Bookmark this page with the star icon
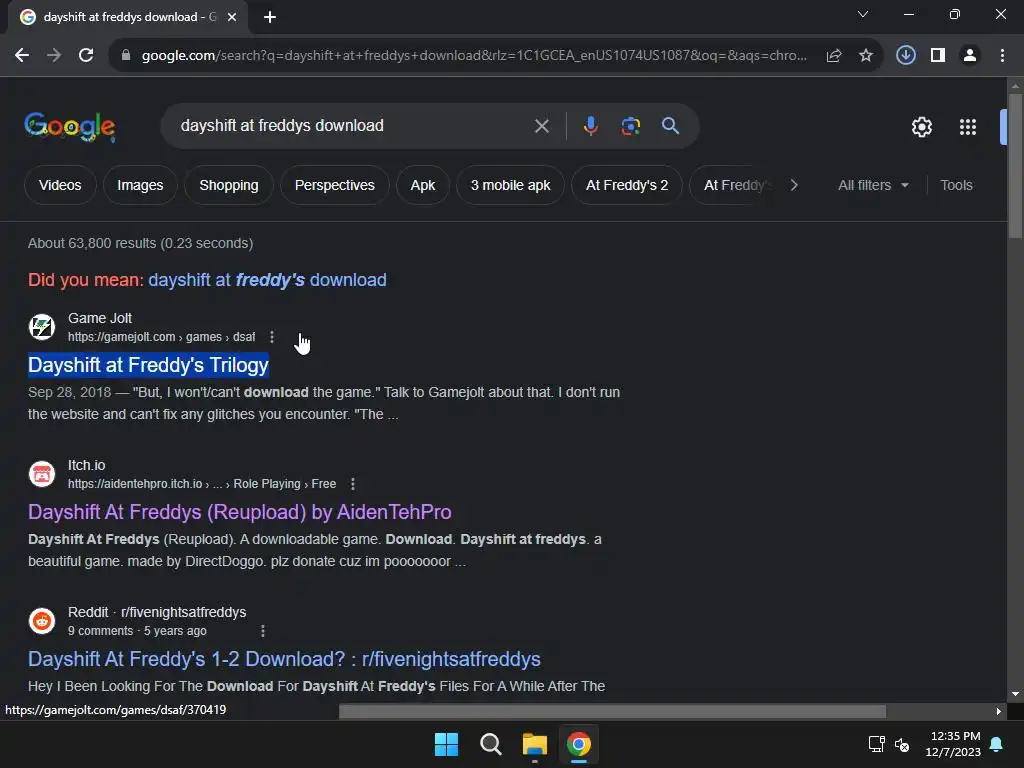Image resolution: width=1024 pixels, height=768 pixels. tap(866, 56)
